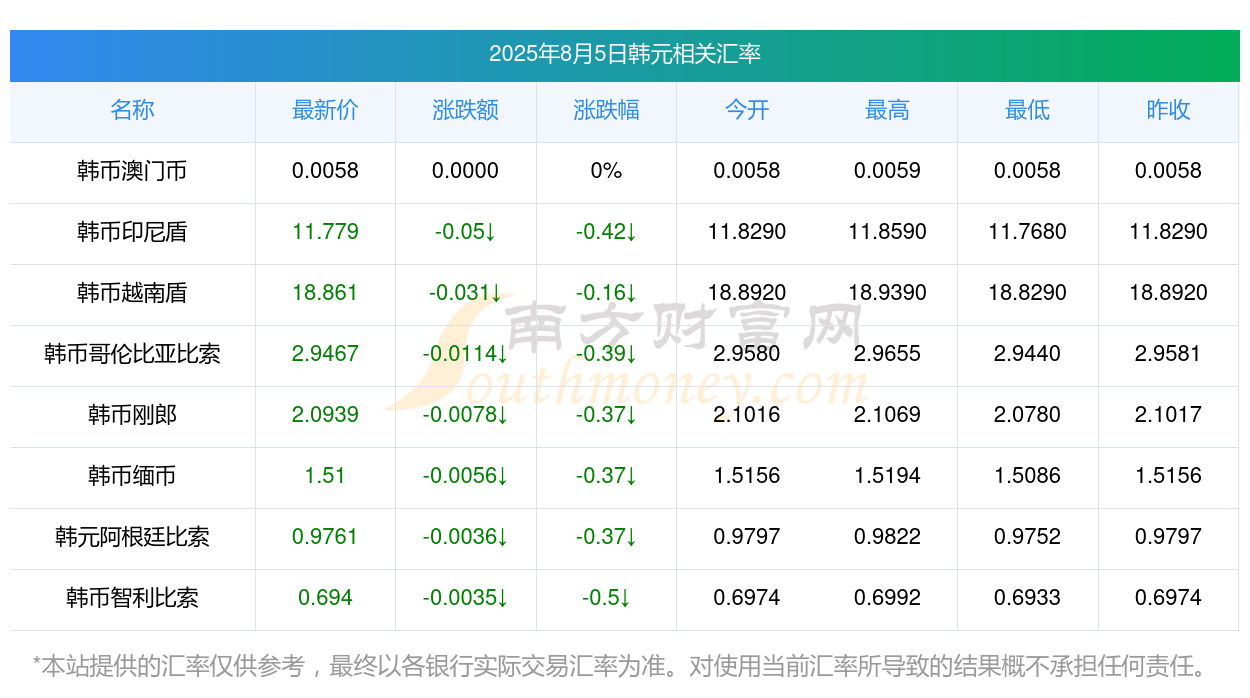Click high price 2.1069 for 刚郎
Screen dimensions: 1250x698
point(887,415)
